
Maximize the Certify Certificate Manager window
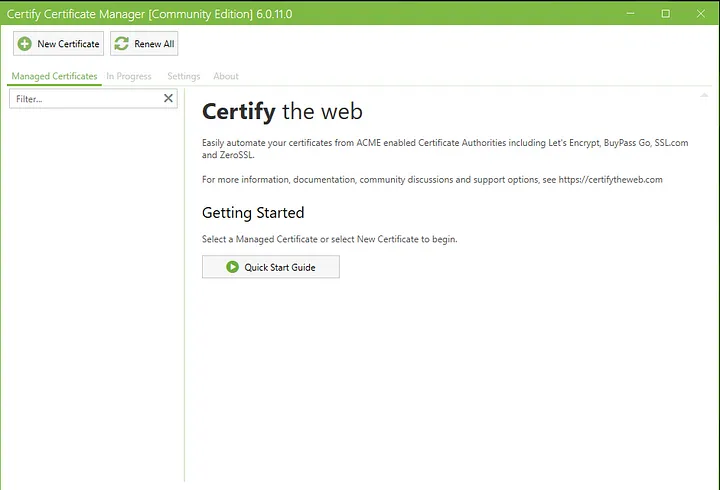coord(665,13)
